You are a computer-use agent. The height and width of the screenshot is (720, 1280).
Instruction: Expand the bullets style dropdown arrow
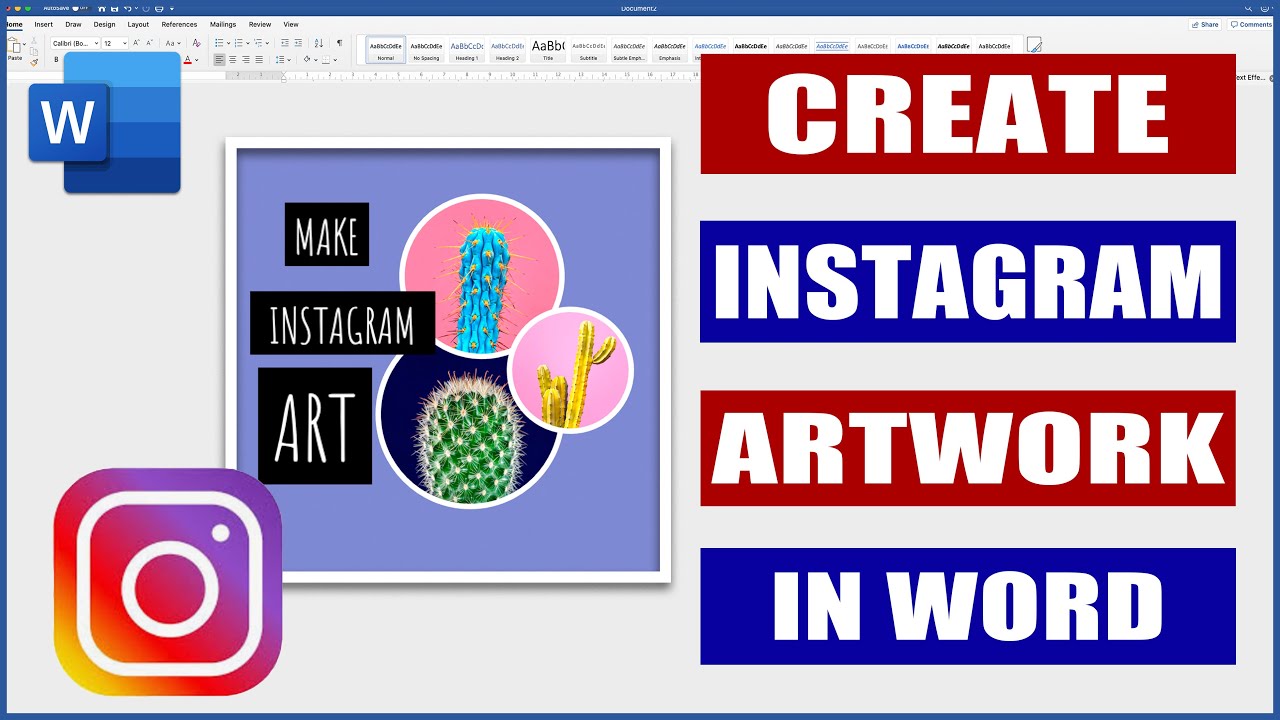[228, 43]
